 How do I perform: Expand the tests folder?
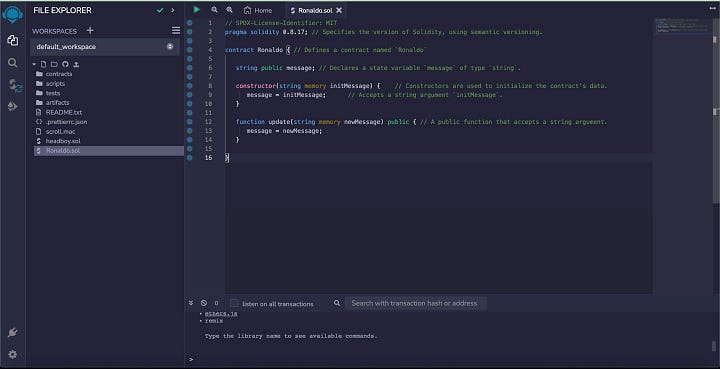pyautogui.click(x=53, y=93)
